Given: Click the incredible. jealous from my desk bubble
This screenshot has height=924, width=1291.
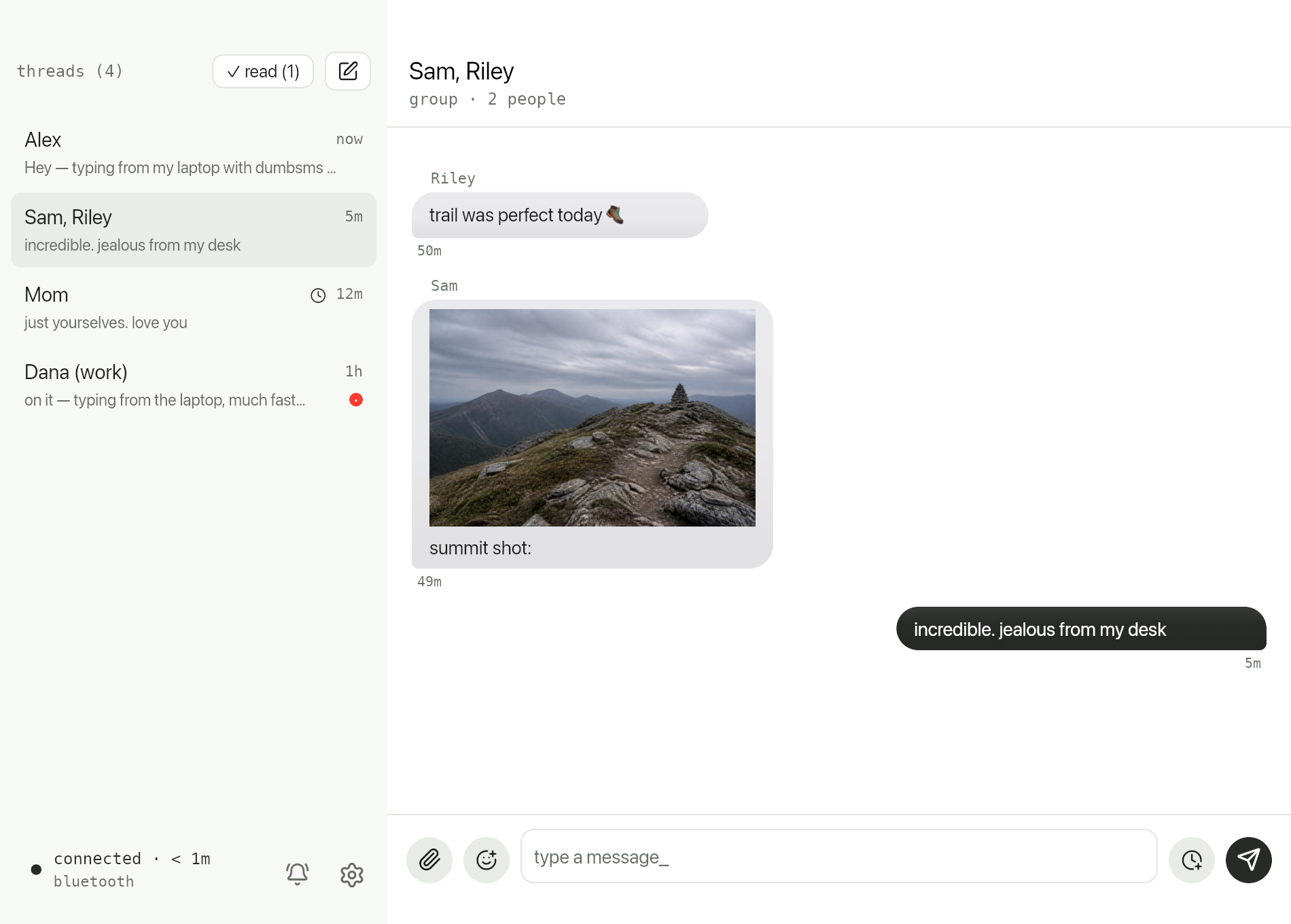Looking at the screenshot, I should pyautogui.click(x=1081, y=629).
